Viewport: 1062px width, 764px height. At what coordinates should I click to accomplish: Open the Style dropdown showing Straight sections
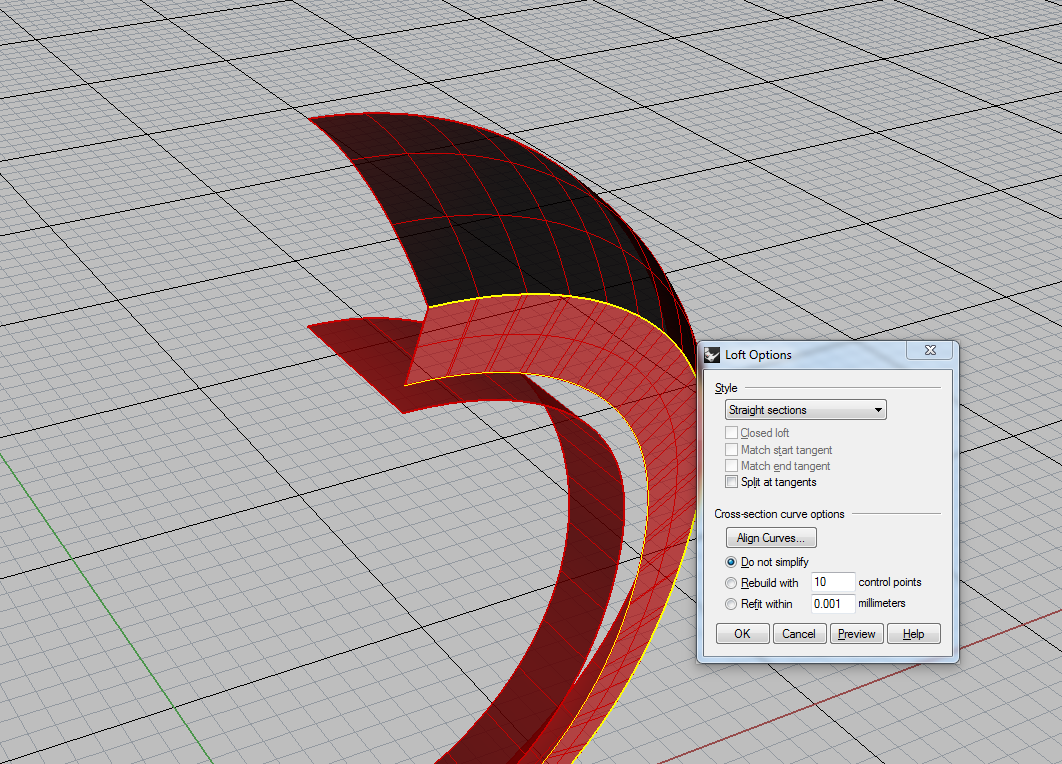click(805, 410)
